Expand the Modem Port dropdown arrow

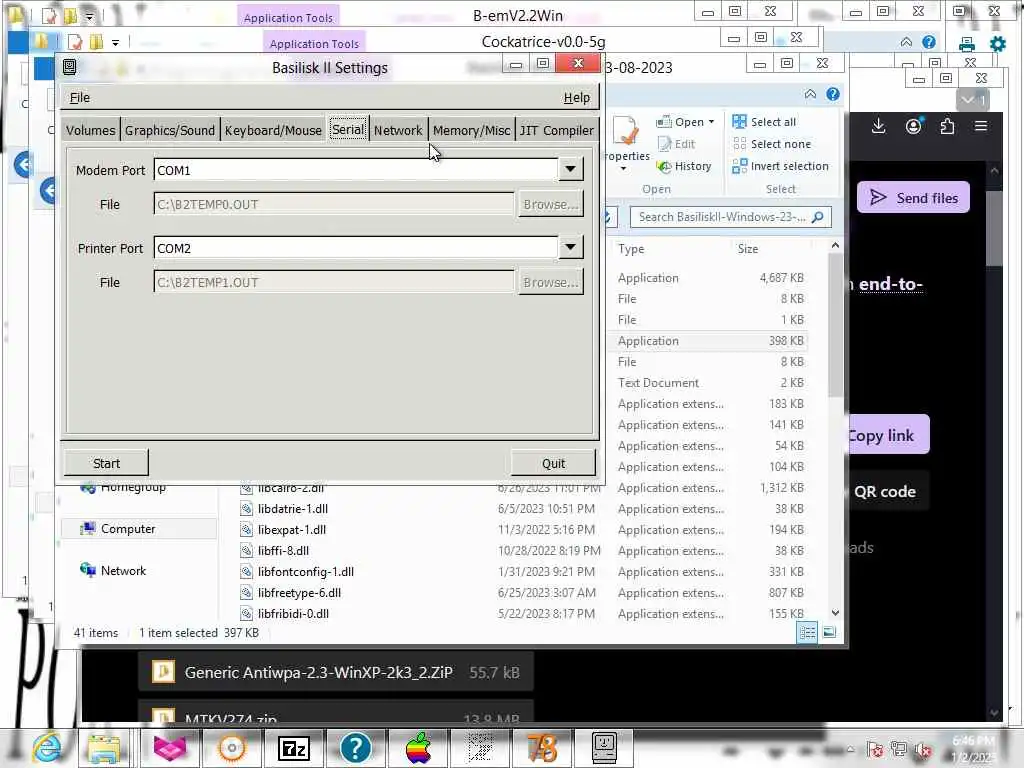pyautogui.click(x=570, y=169)
